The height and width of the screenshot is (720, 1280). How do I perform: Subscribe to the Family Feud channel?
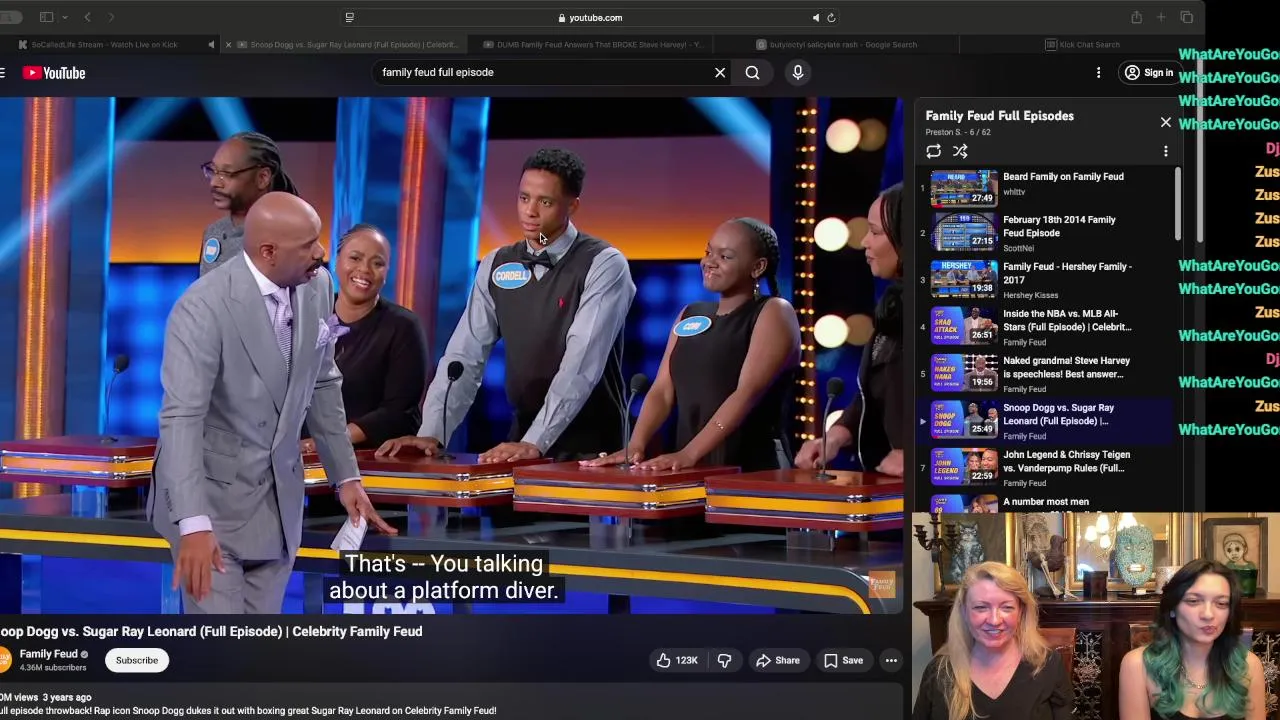pyautogui.click(x=137, y=660)
